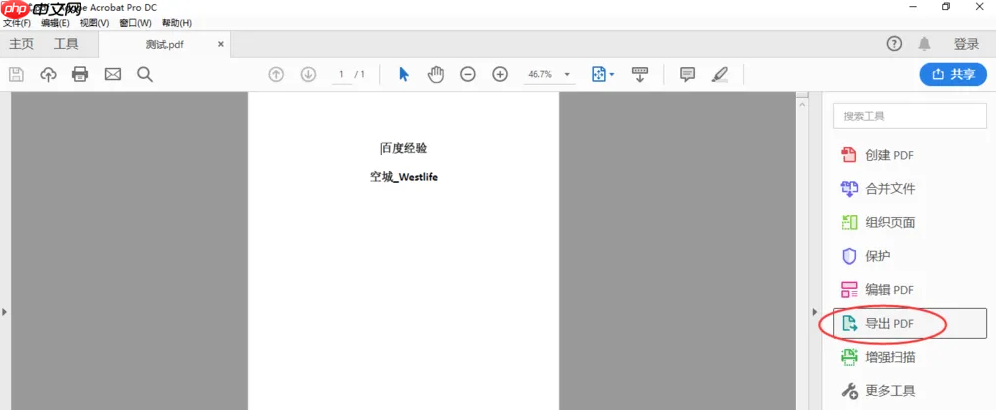Go to previous page arrow

point(276,74)
